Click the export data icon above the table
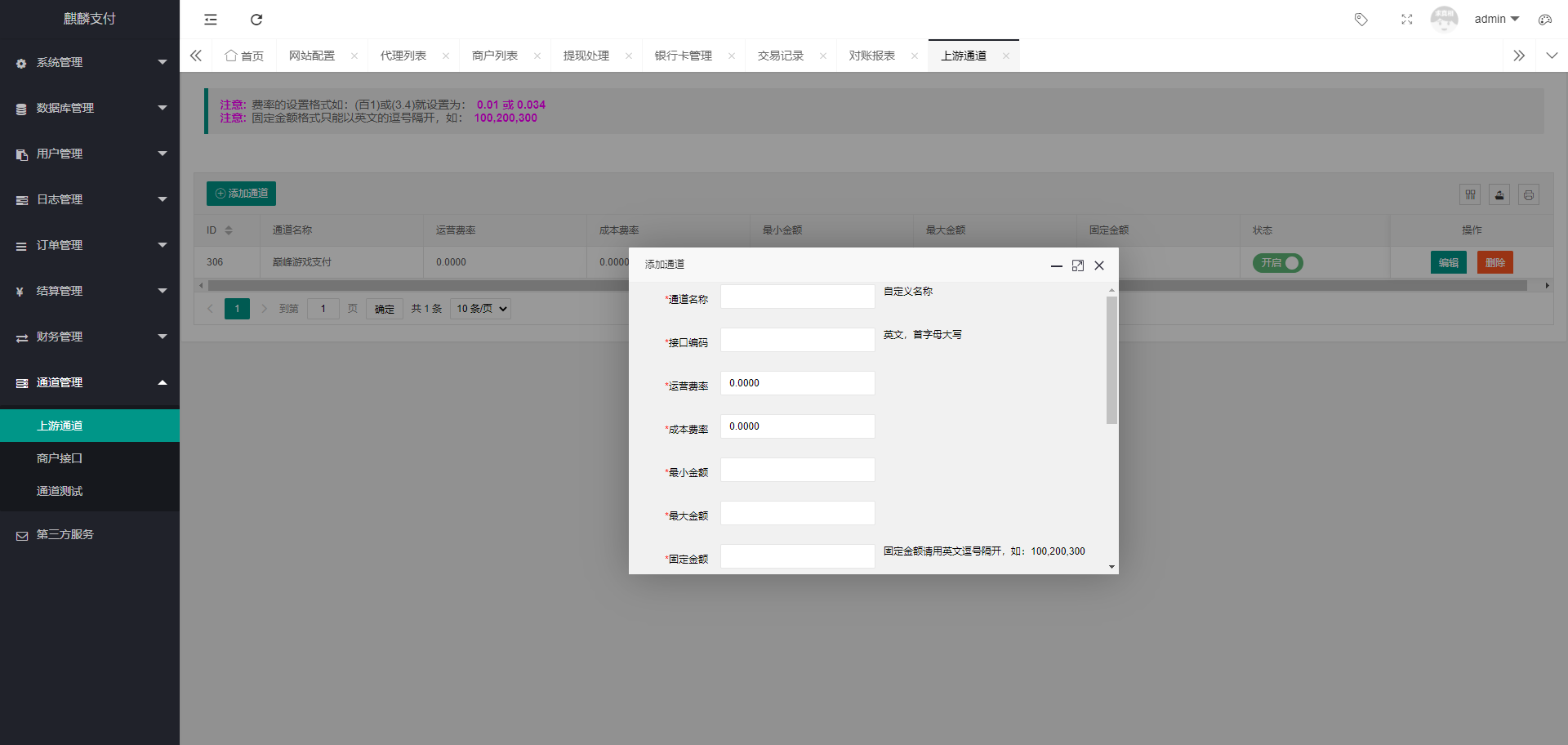Screen dimensions: 1568x745 tap(1499, 194)
